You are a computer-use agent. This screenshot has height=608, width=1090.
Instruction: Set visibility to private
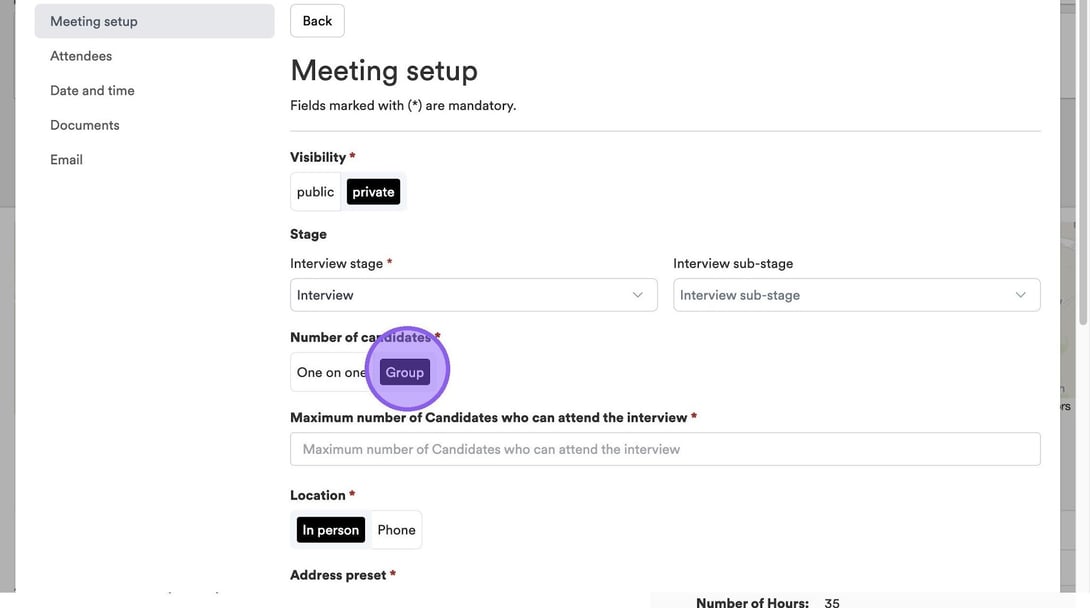373,192
